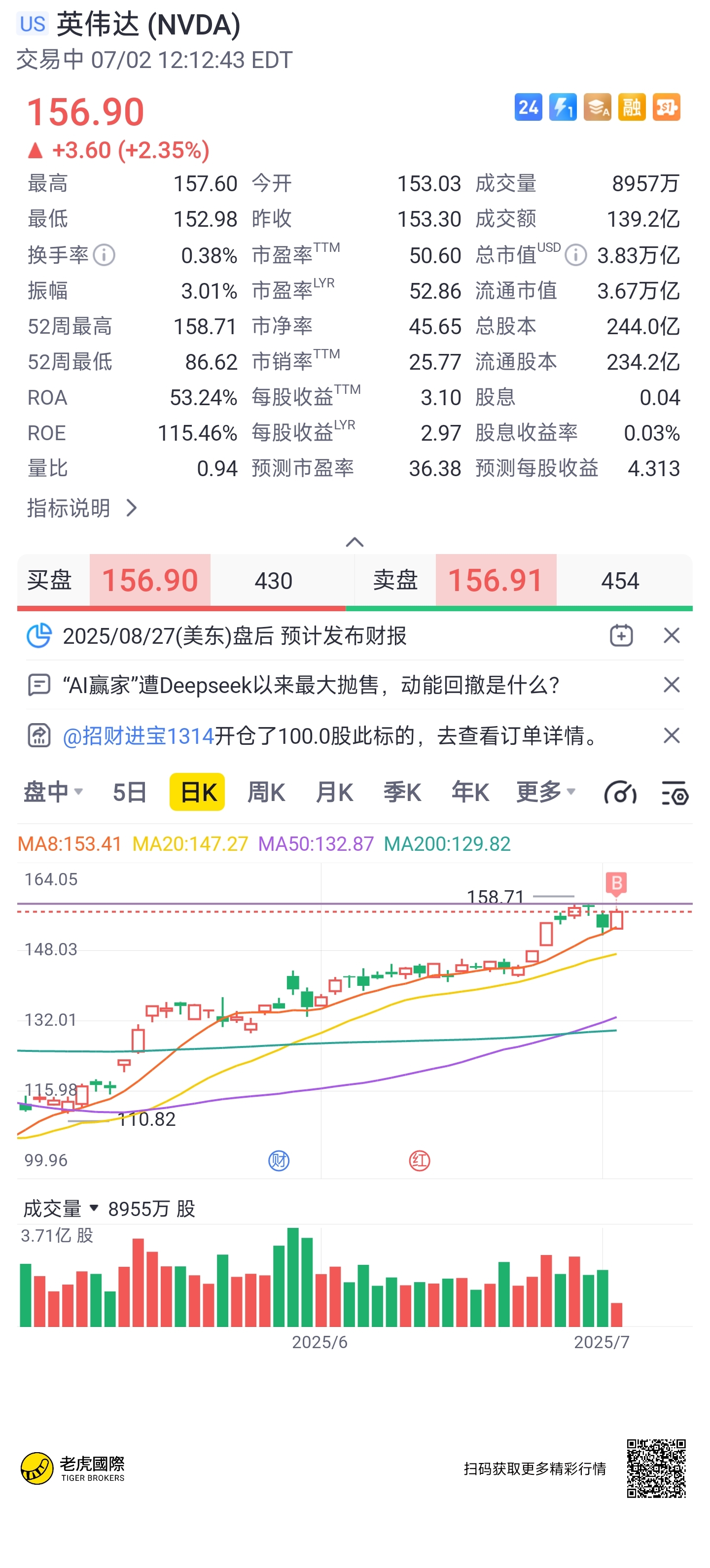Tap the latest red volume bar

(x=616, y=1314)
